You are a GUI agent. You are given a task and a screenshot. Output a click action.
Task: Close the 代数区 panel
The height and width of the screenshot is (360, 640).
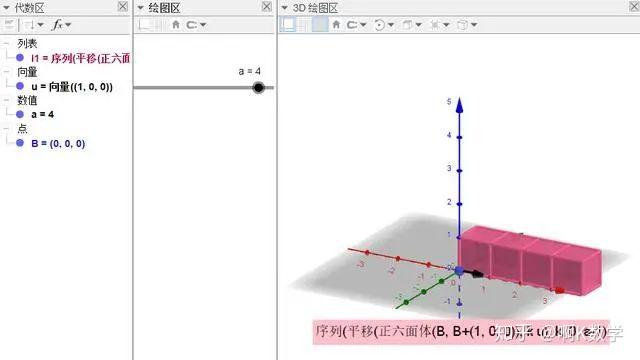tap(122, 7)
